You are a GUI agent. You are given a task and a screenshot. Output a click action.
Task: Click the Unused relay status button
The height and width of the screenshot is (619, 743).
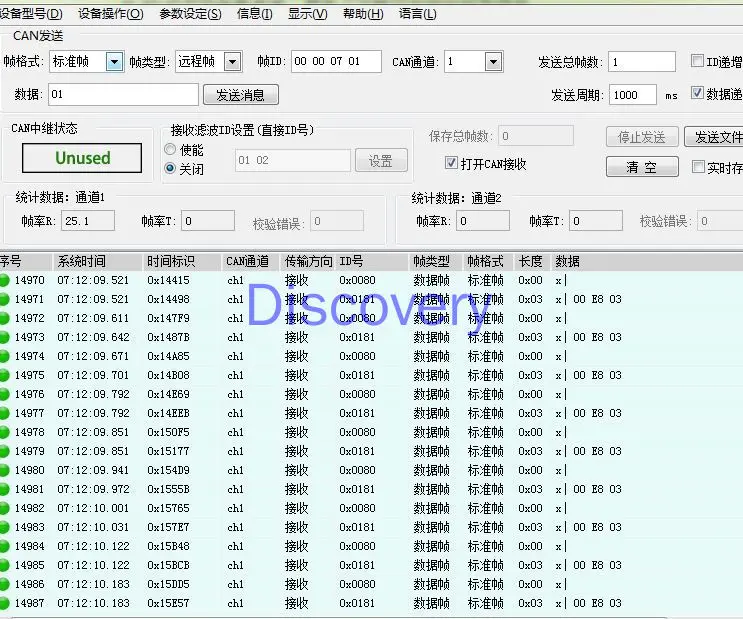tap(82, 158)
